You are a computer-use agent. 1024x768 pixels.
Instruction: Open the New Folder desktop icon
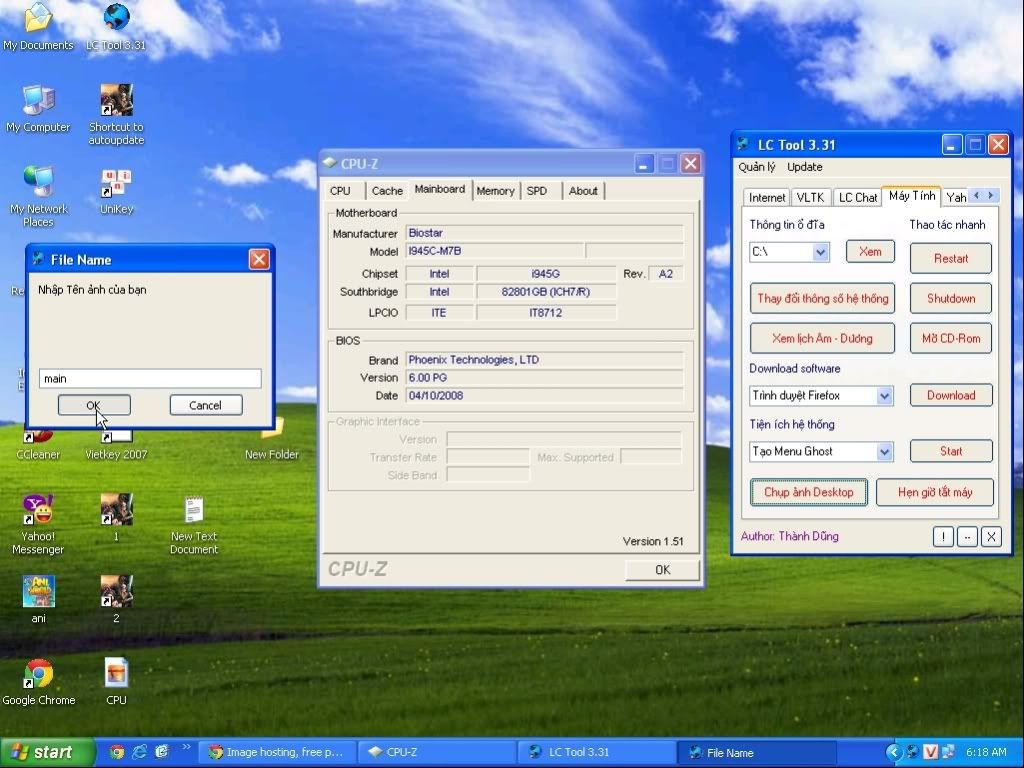tap(272, 441)
